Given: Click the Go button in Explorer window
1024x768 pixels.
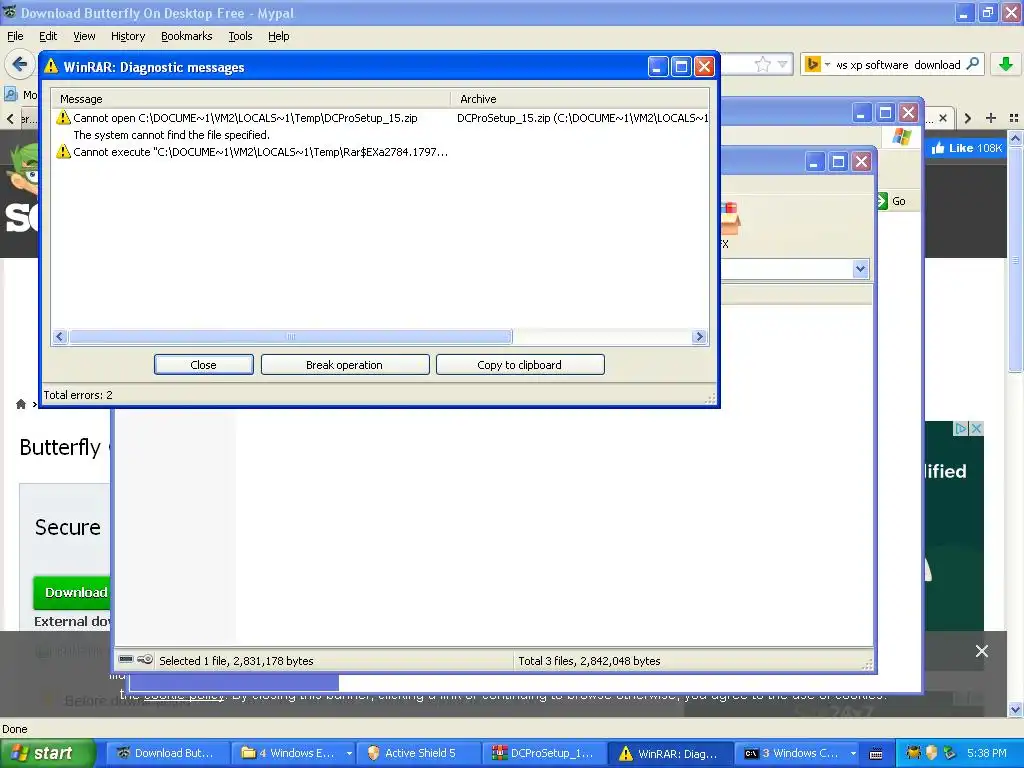Looking at the screenshot, I should tap(891, 201).
